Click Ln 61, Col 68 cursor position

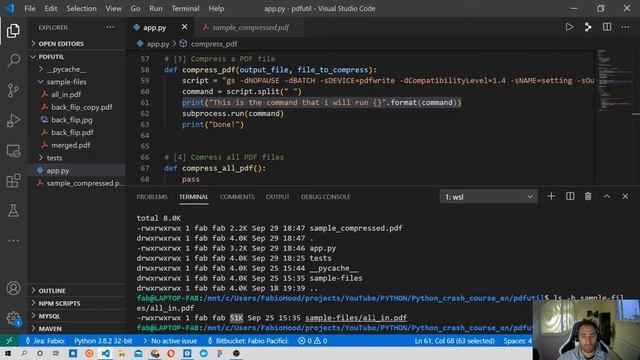[x=454, y=340]
